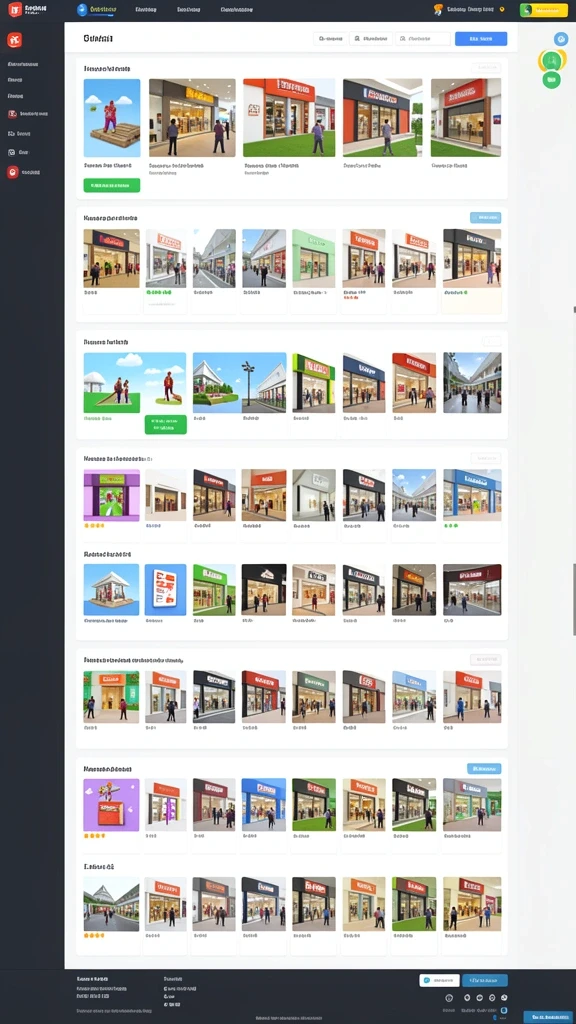The image size is (576, 1024).
Task: Click the red circular icon in the sidebar
Action: (12, 172)
